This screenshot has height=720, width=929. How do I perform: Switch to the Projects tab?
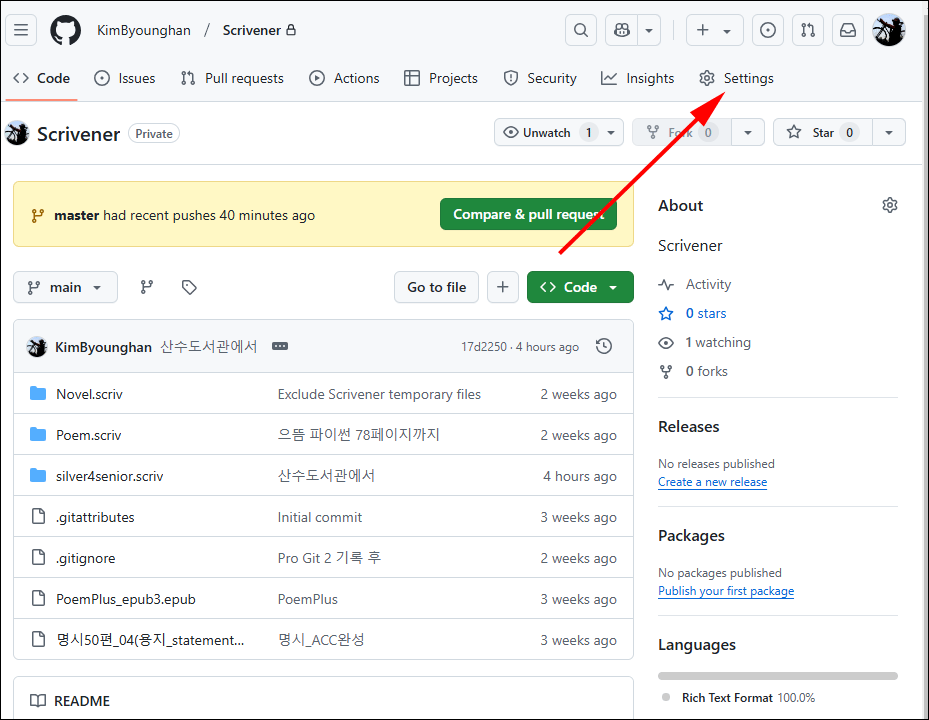pyautogui.click(x=441, y=78)
